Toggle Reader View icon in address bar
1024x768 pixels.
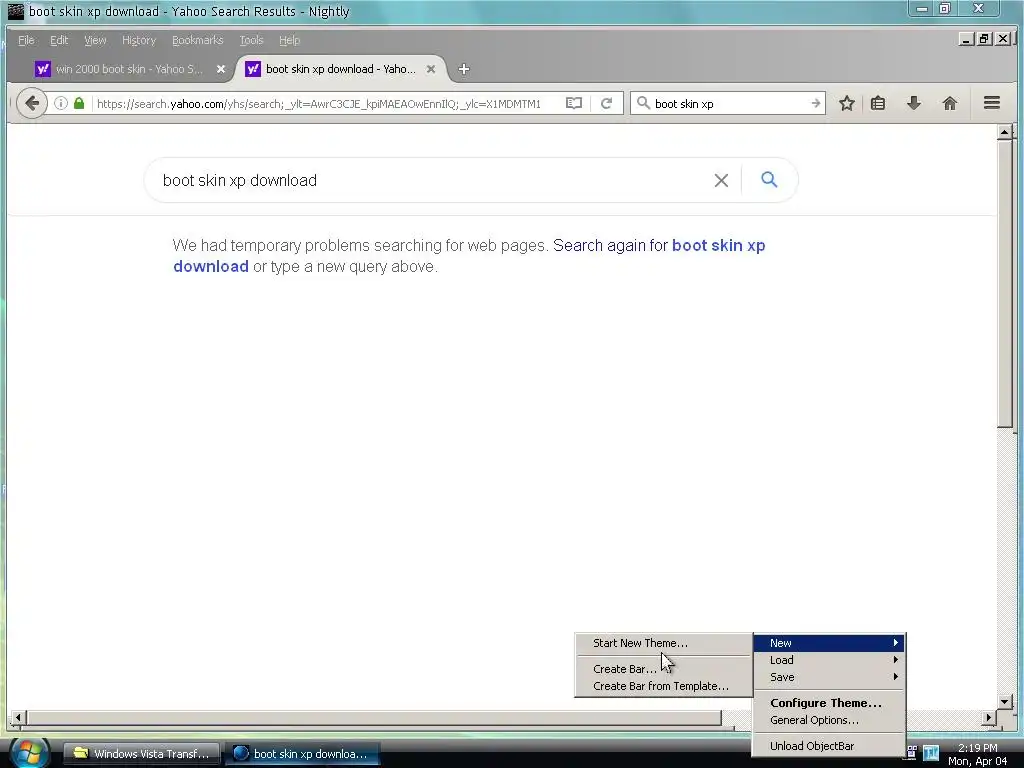573,103
